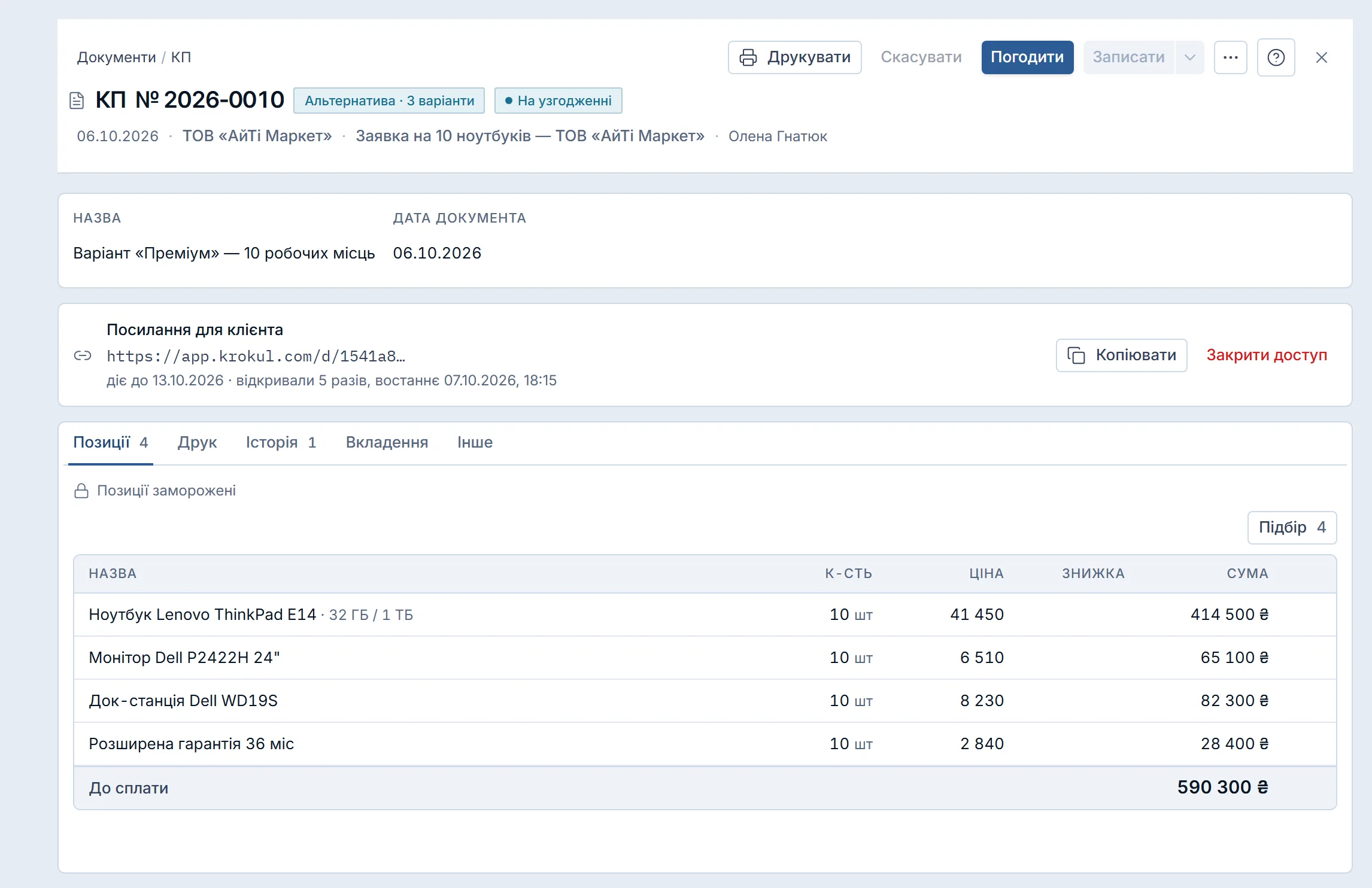Screen dimensions: 1372x888
Task: Click the printer icon in the Друкувати button
Action: 748,57
